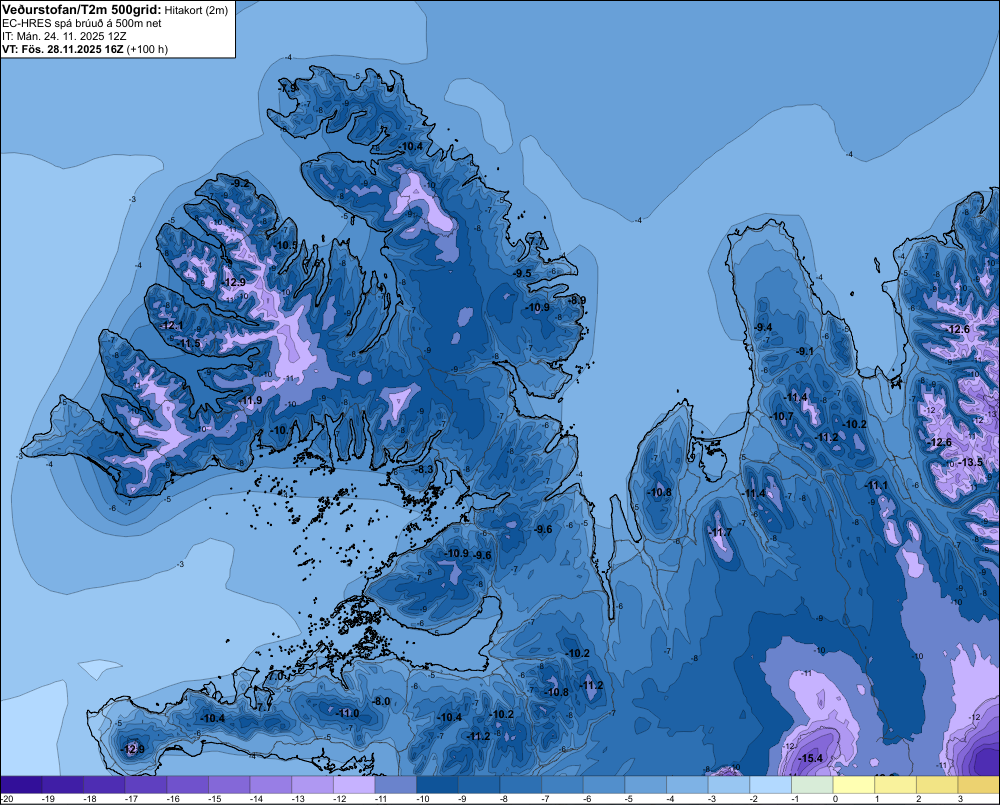Click the -11.1 temperature label on the map
The width and height of the screenshot is (1000, 805).
pos(876,486)
